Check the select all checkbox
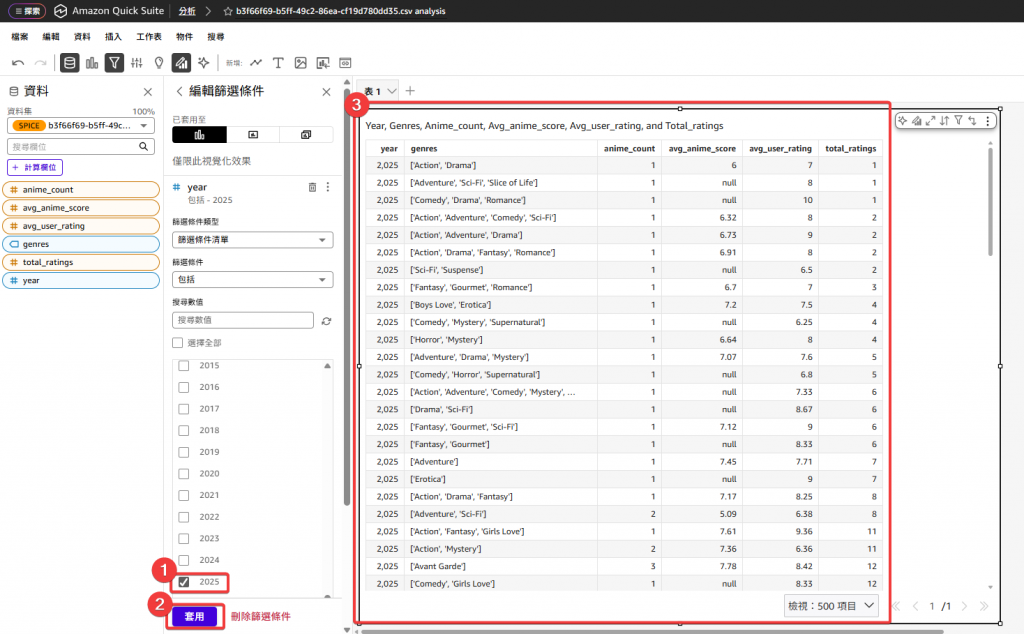The image size is (1024, 634). click(178, 343)
